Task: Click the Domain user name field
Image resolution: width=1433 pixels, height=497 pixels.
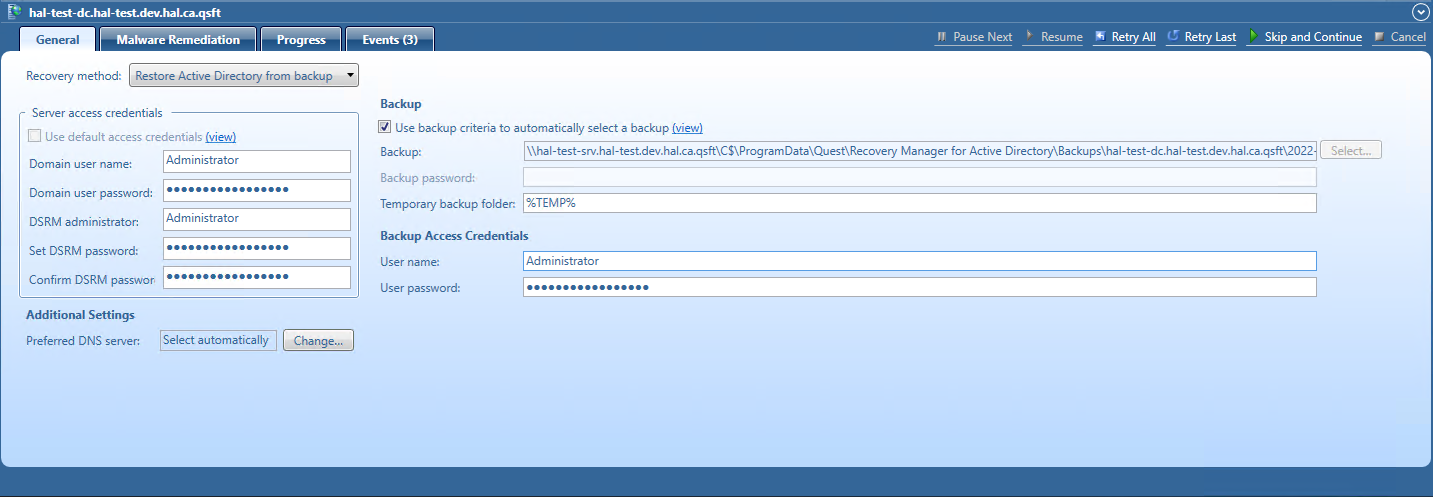Action: click(257, 161)
